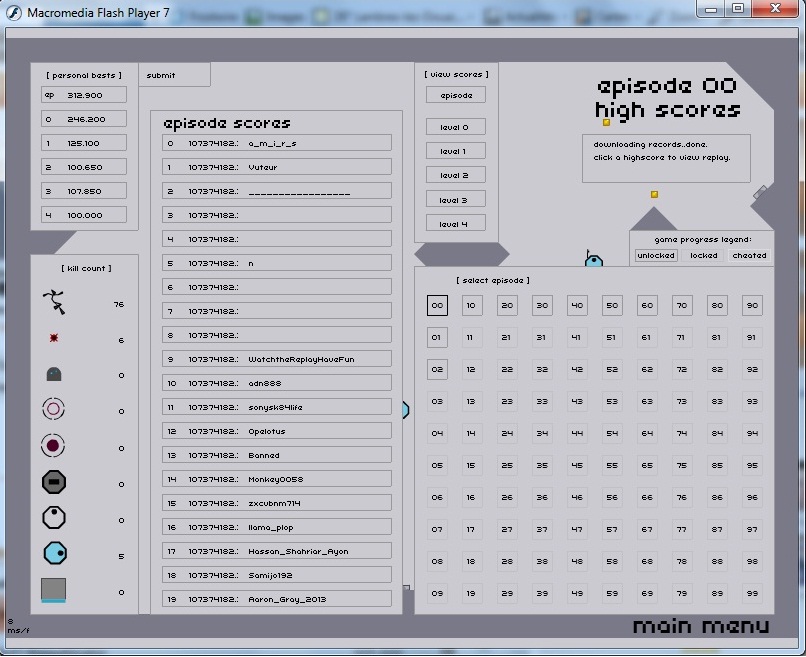This screenshot has width=806, height=657.
Task: Click the red mine kill count icon
Action: pyautogui.click(x=54, y=339)
